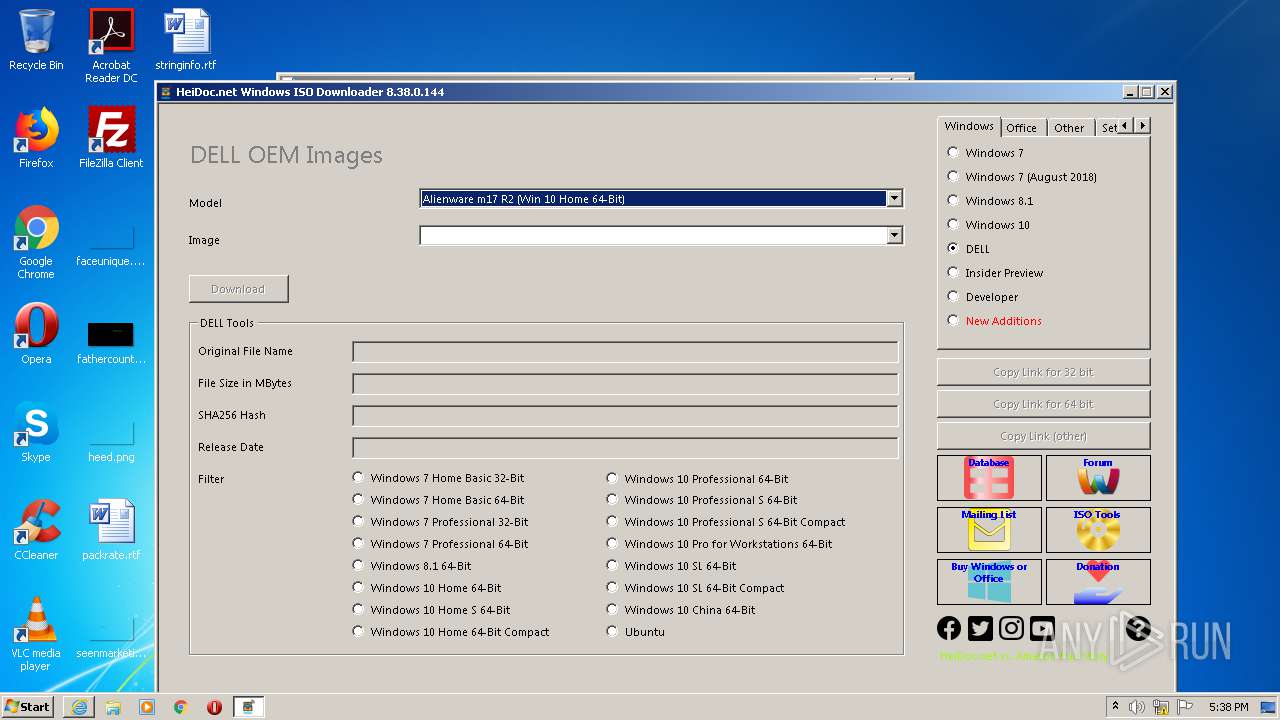Screen dimensions: 1280x720
Task: Select the Insider Preview radio option
Action: click(995, 273)
